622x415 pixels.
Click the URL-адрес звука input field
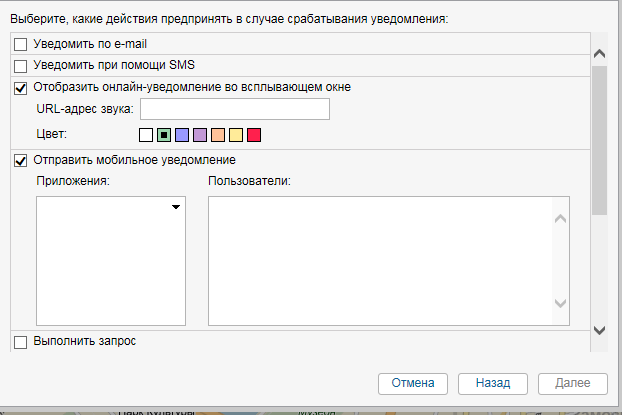click(235, 109)
